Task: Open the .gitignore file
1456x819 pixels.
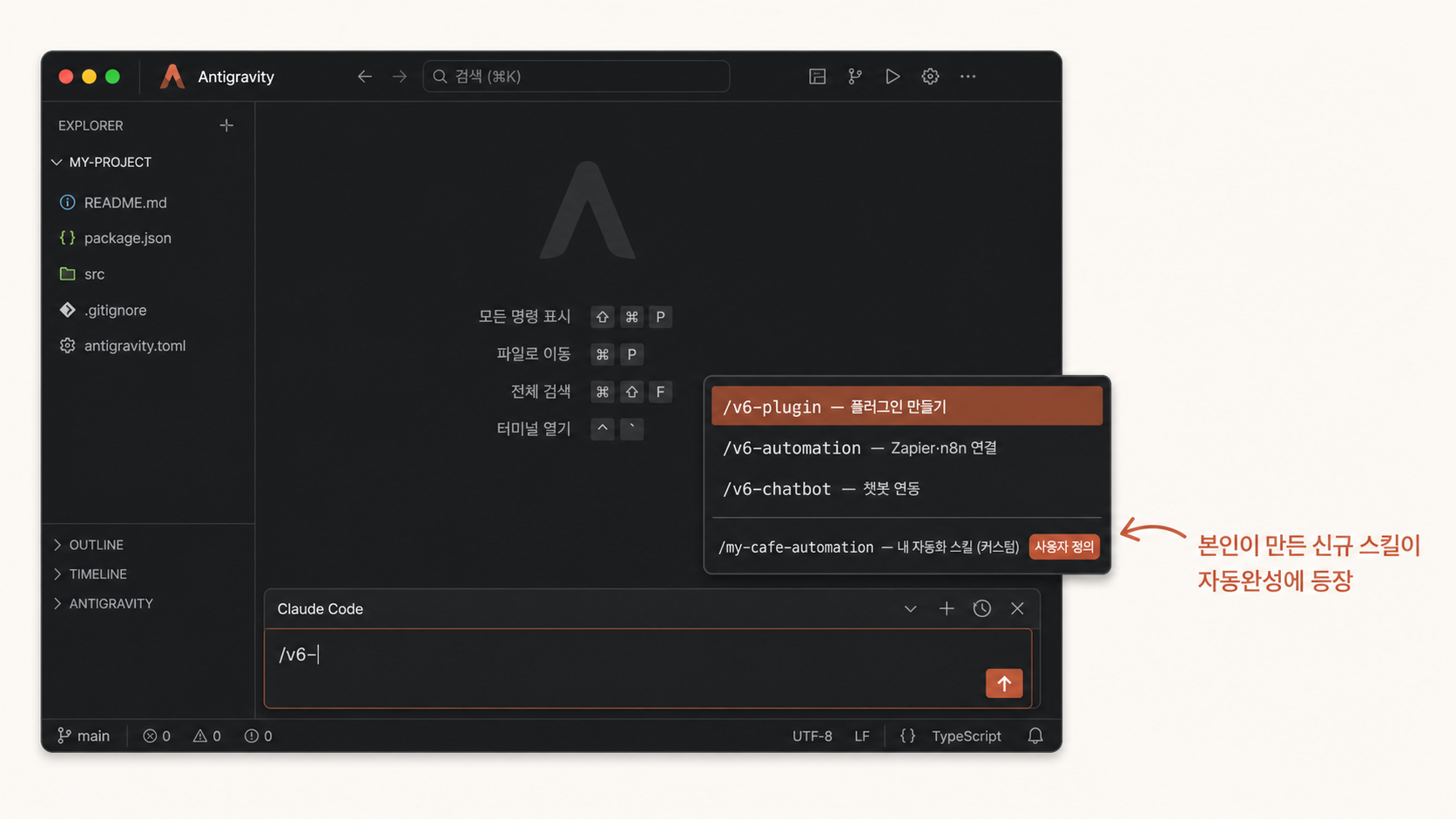Action: (x=115, y=310)
